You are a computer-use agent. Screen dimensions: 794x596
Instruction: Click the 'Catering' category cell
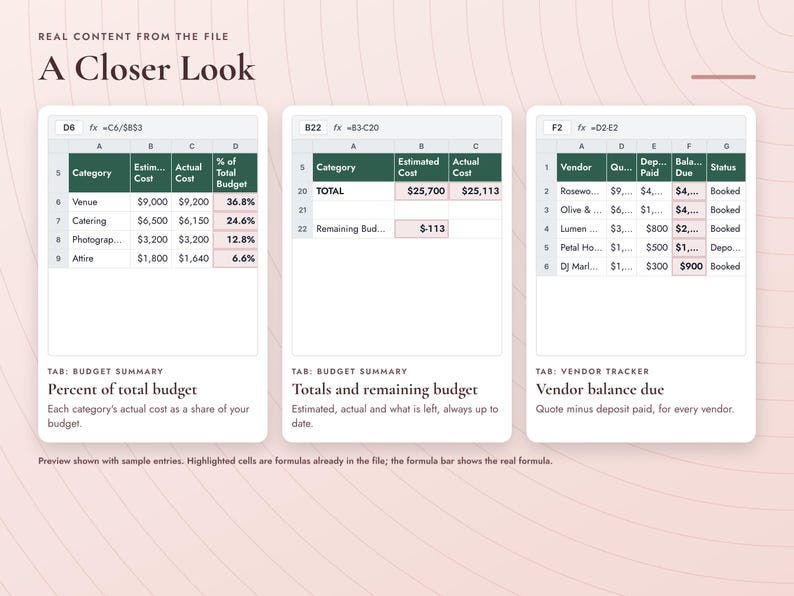(x=99, y=221)
